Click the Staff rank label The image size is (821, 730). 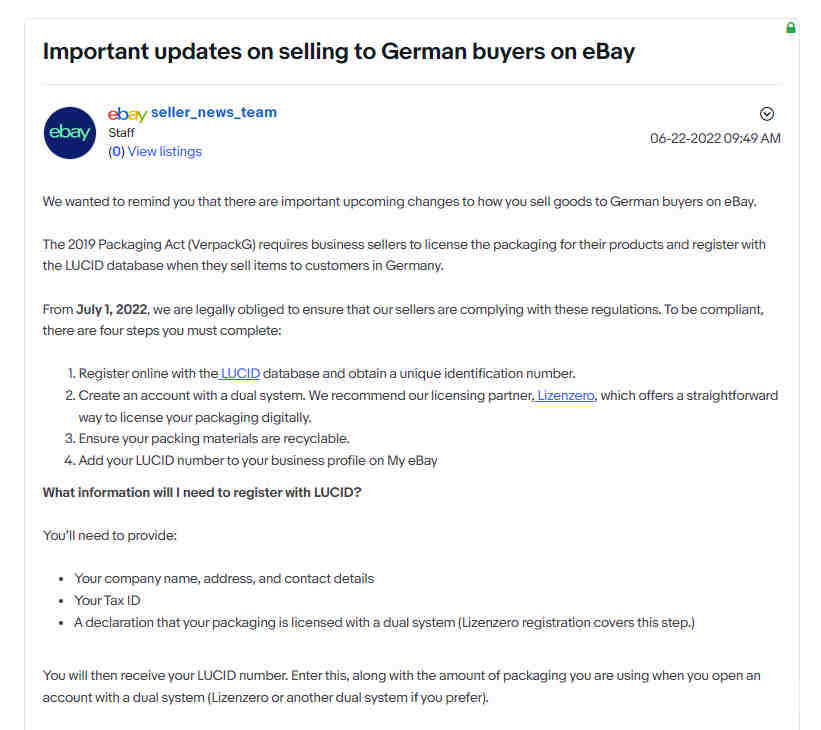tap(121, 133)
